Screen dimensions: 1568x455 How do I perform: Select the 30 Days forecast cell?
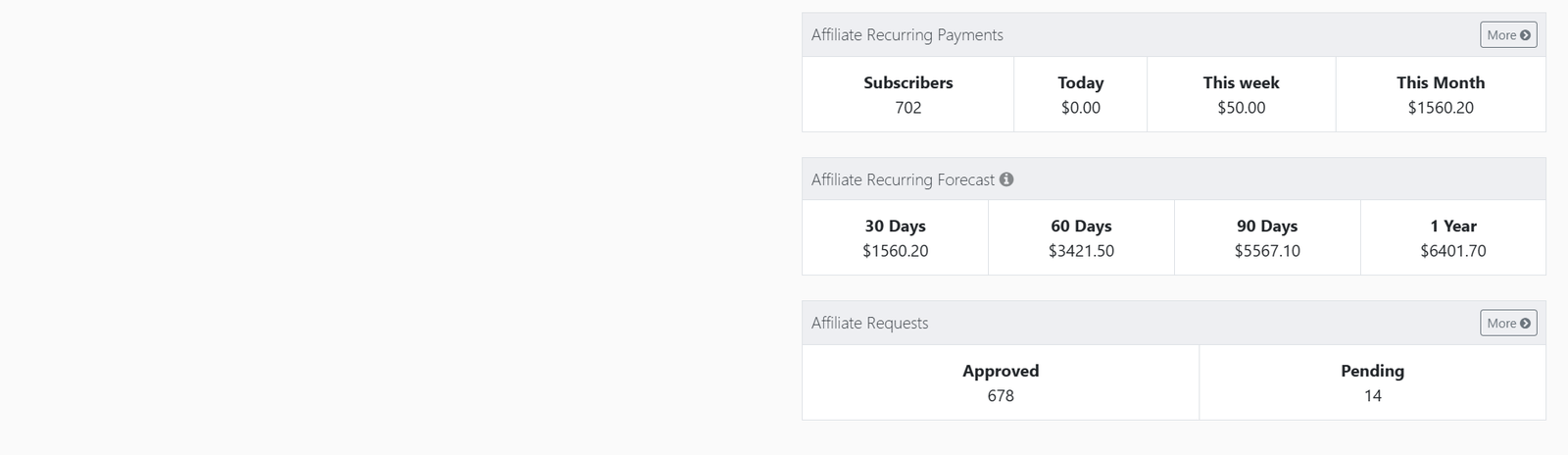[895, 237]
